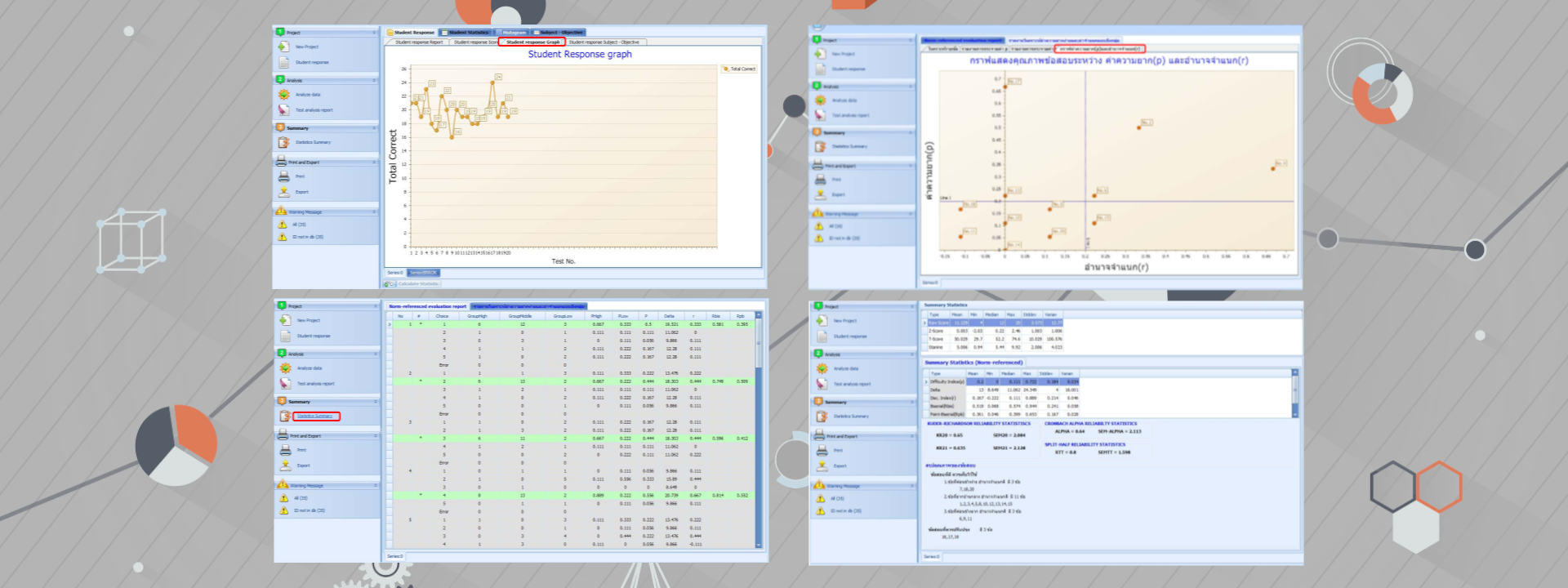Collapse Warning Message group in Student Response graph window
This screenshot has height=588, width=1568.
[374, 212]
